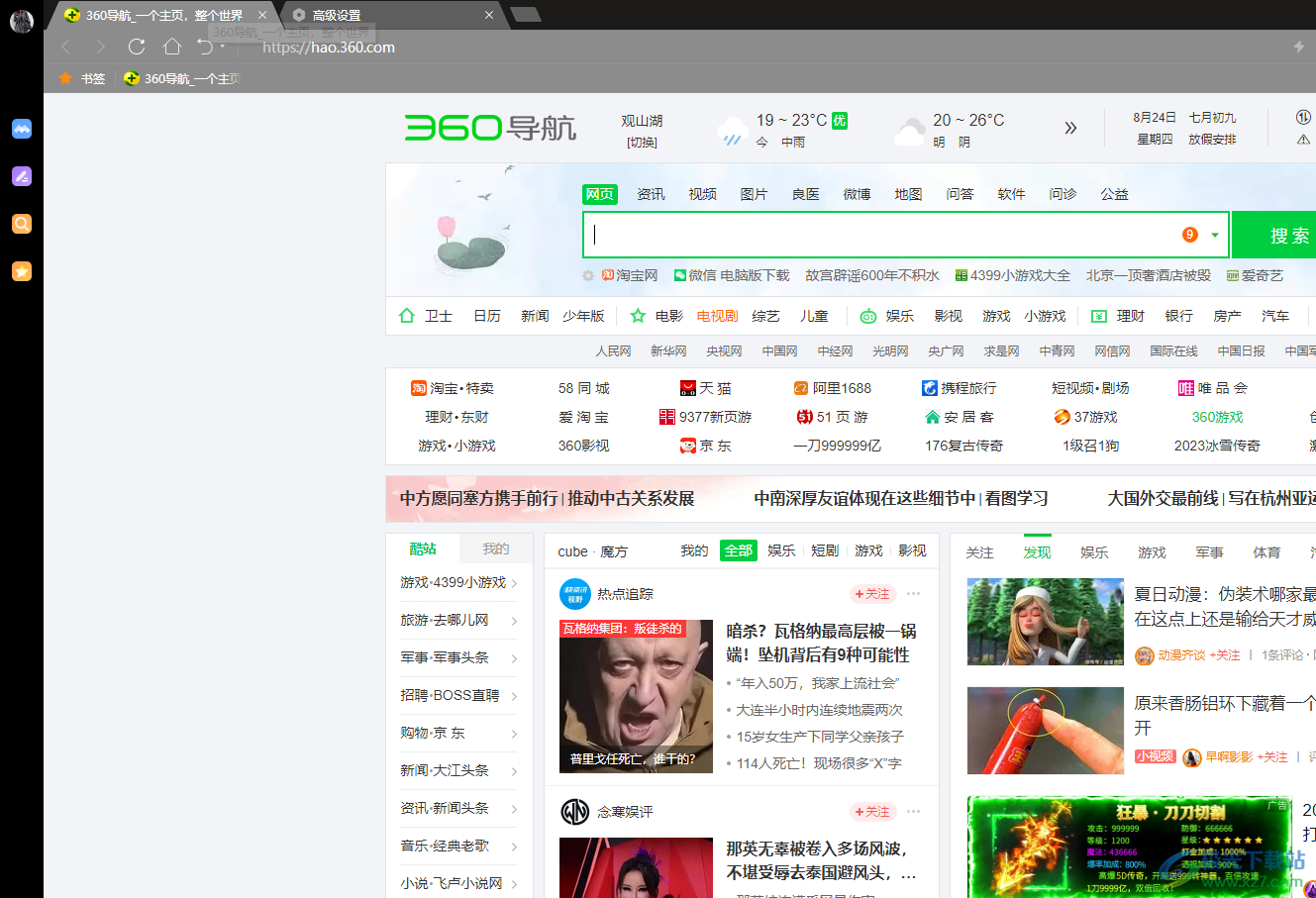Open 放假安排 holiday schedule link
The height and width of the screenshot is (898, 1316).
(1212, 140)
